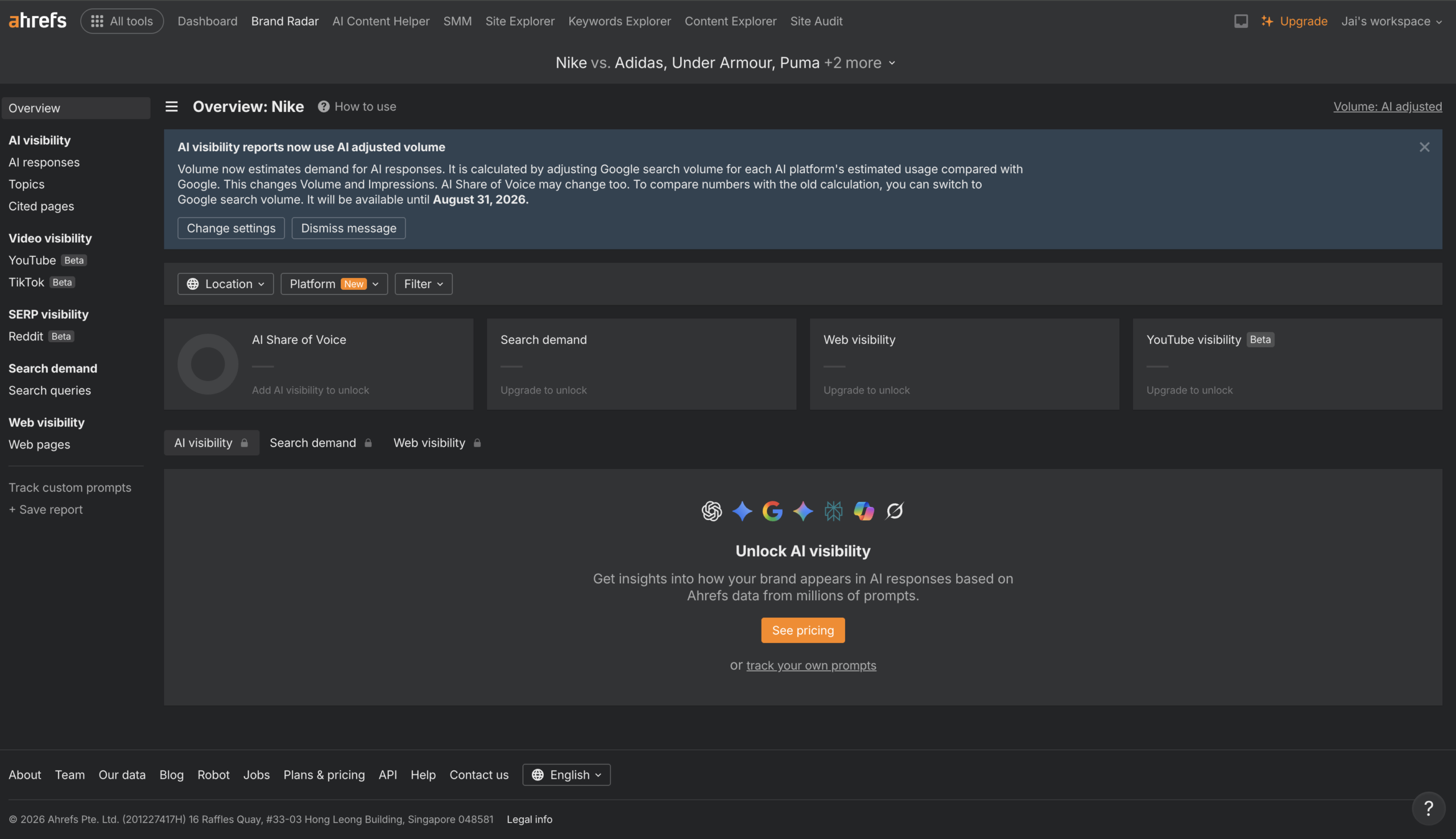The height and width of the screenshot is (839, 1456).
Task: Open the Filter dropdown
Action: pyautogui.click(x=424, y=284)
